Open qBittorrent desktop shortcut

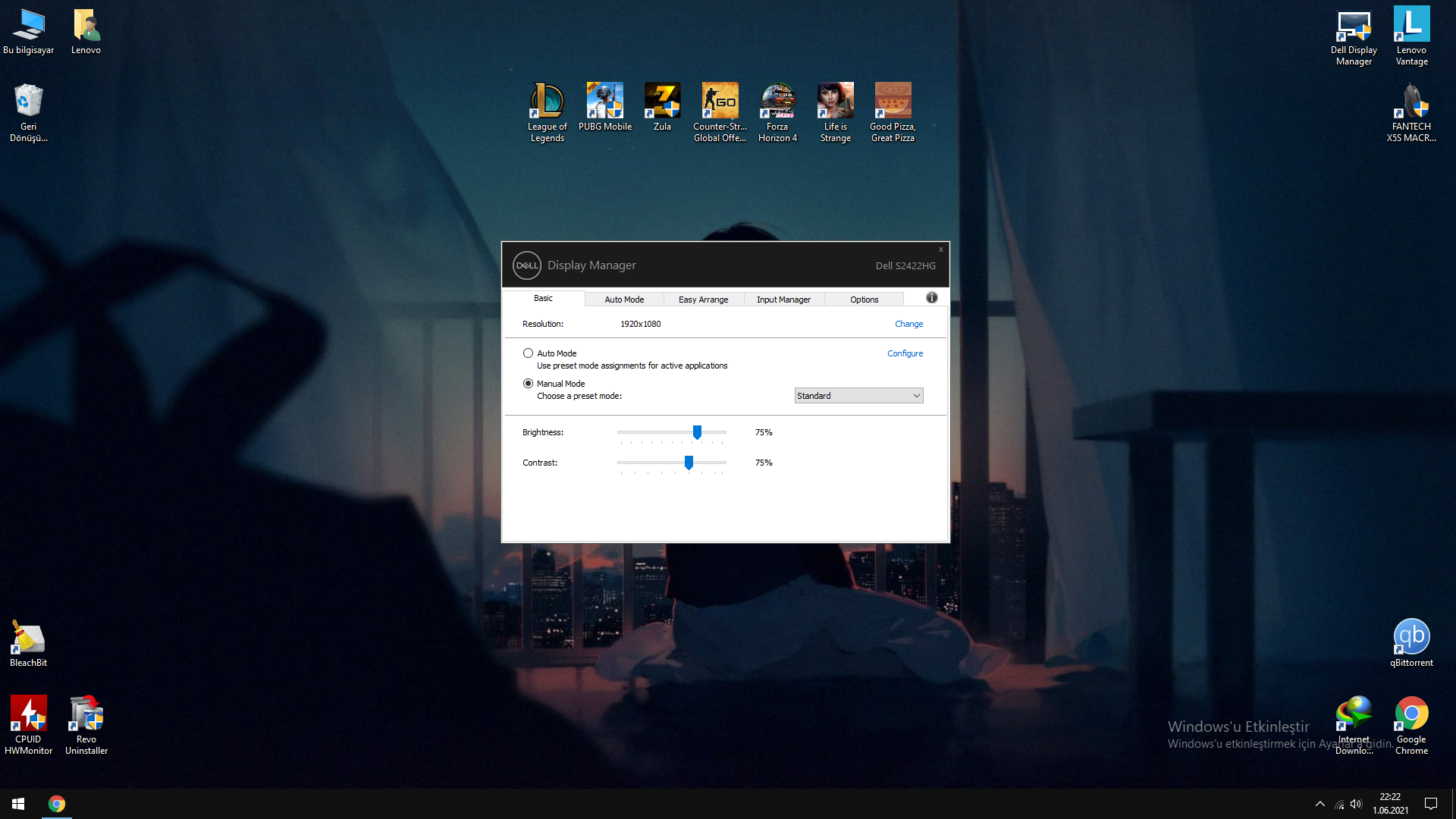click(x=1411, y=638)
